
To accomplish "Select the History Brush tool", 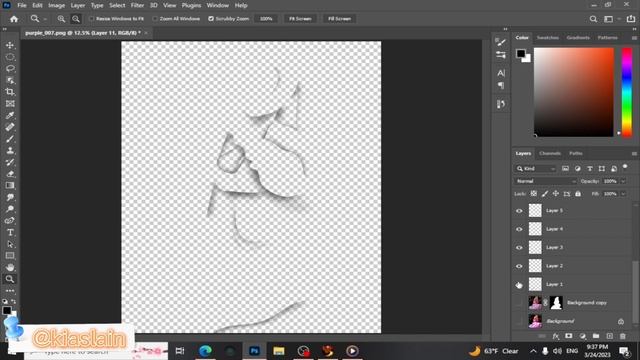I will tap(10, 162).
